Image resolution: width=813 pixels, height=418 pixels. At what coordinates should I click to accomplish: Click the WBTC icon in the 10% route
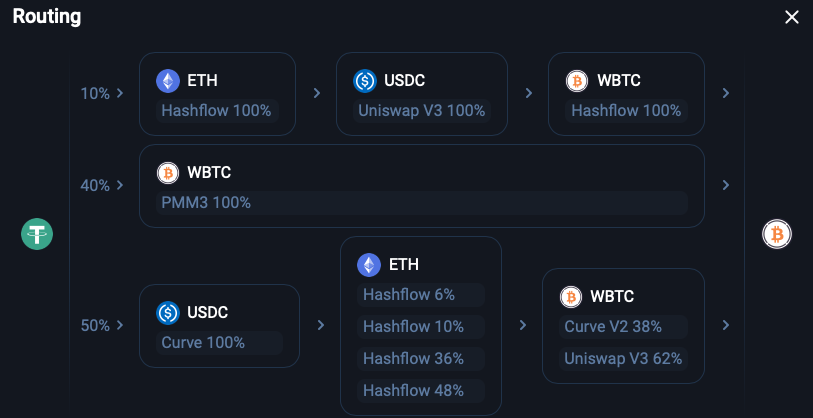coord(577,81)
